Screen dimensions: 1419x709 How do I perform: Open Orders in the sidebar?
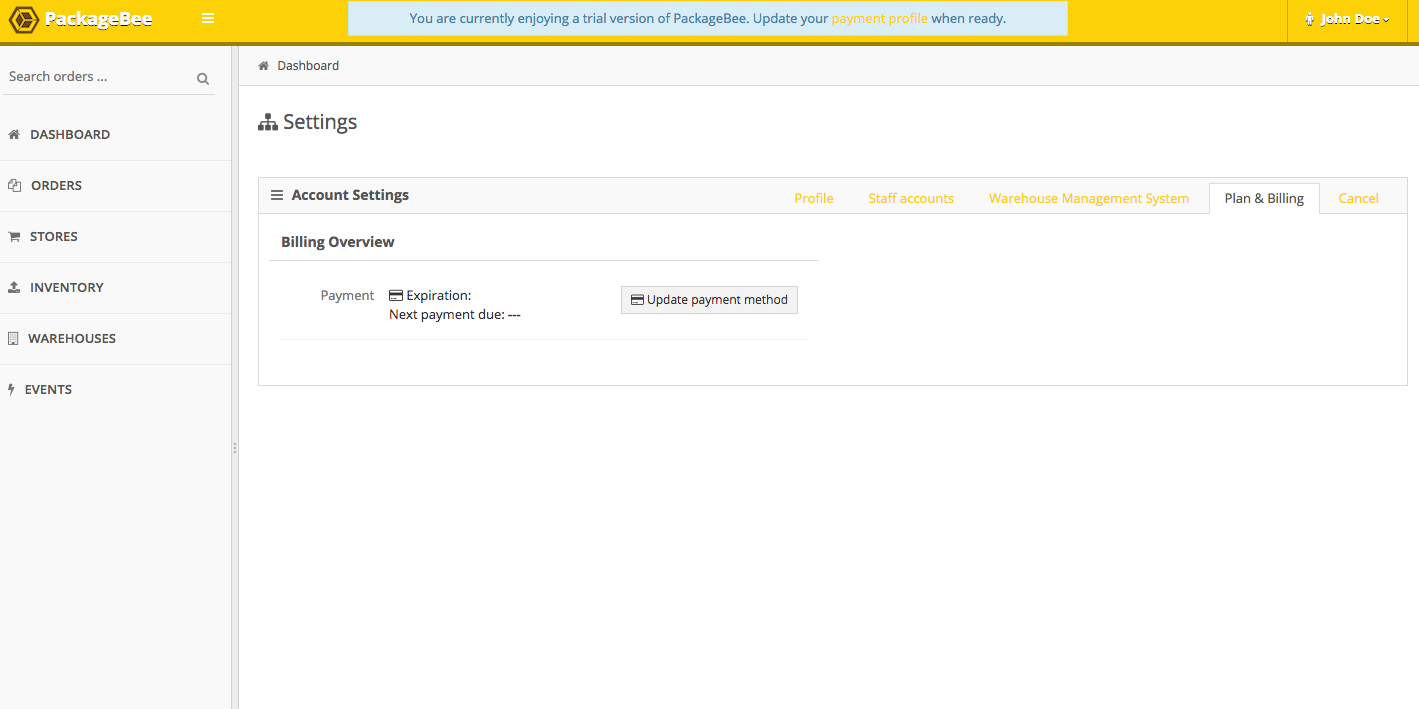(x=116, y=186)
